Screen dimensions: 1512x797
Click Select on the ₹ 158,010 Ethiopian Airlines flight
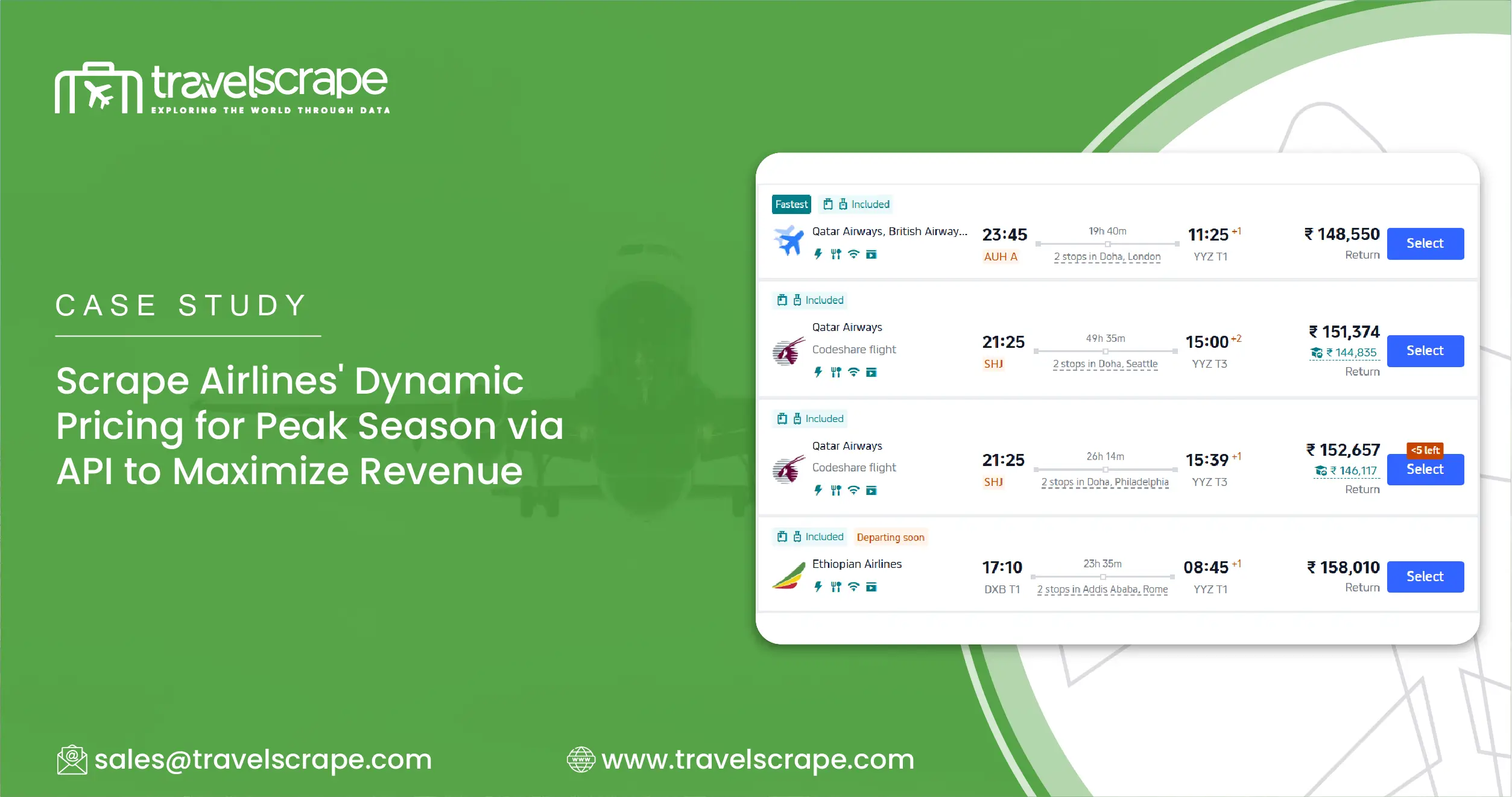pyautogui.click(x=1425, y=576)
